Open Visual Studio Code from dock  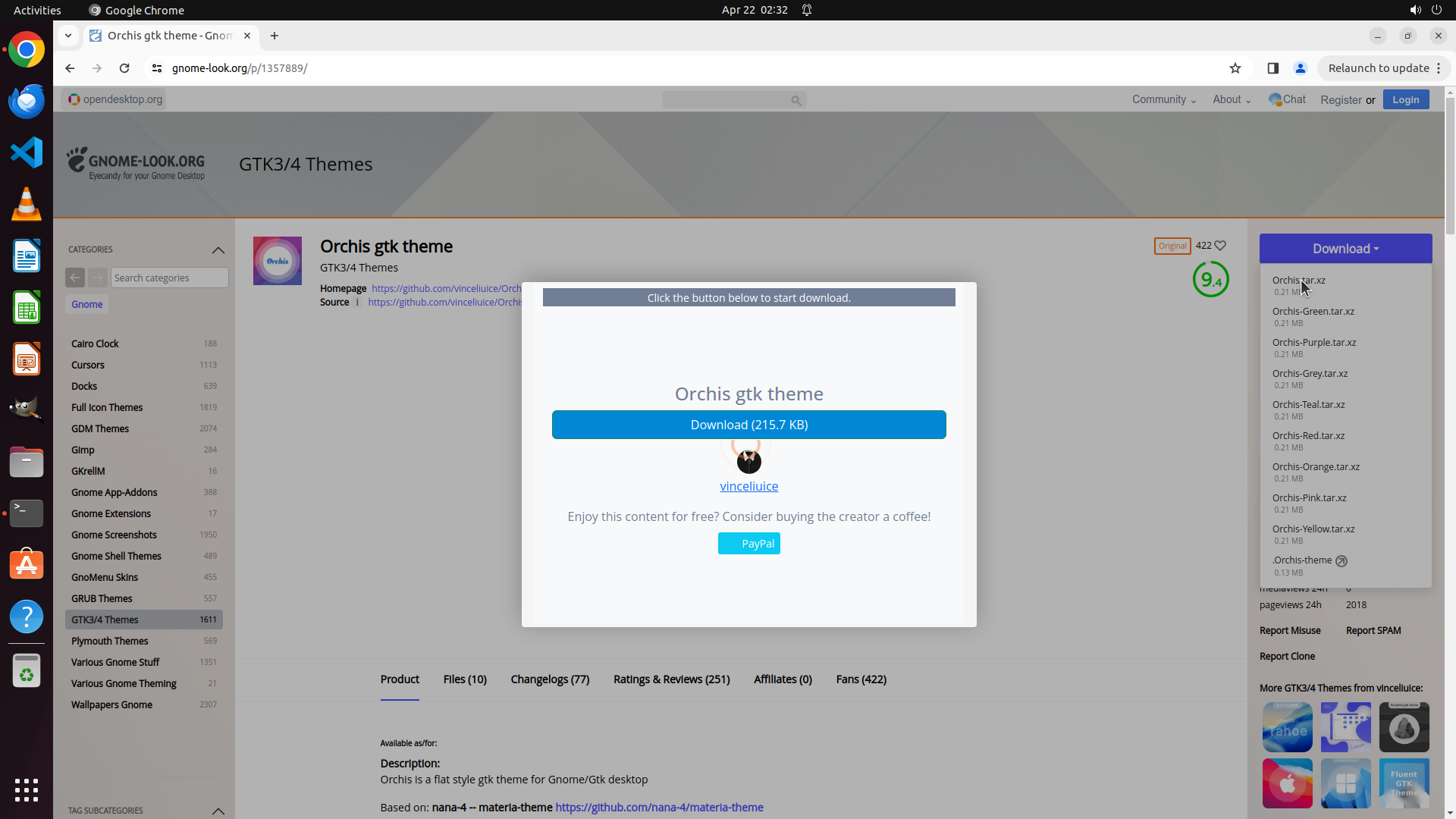[27, 152]
